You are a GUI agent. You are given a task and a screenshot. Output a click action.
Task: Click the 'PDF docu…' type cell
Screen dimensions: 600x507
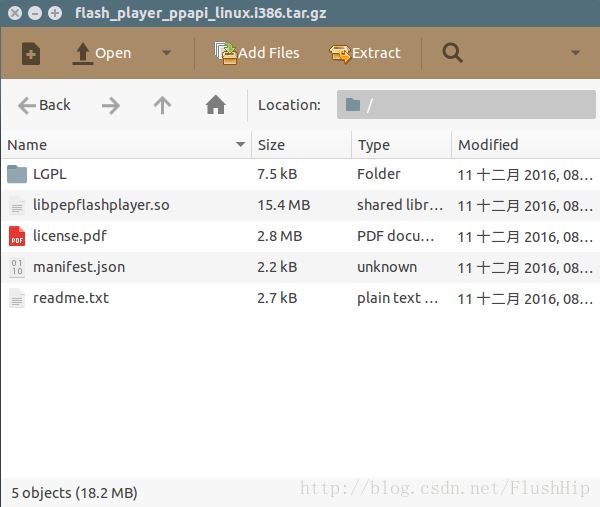[396, 236]
